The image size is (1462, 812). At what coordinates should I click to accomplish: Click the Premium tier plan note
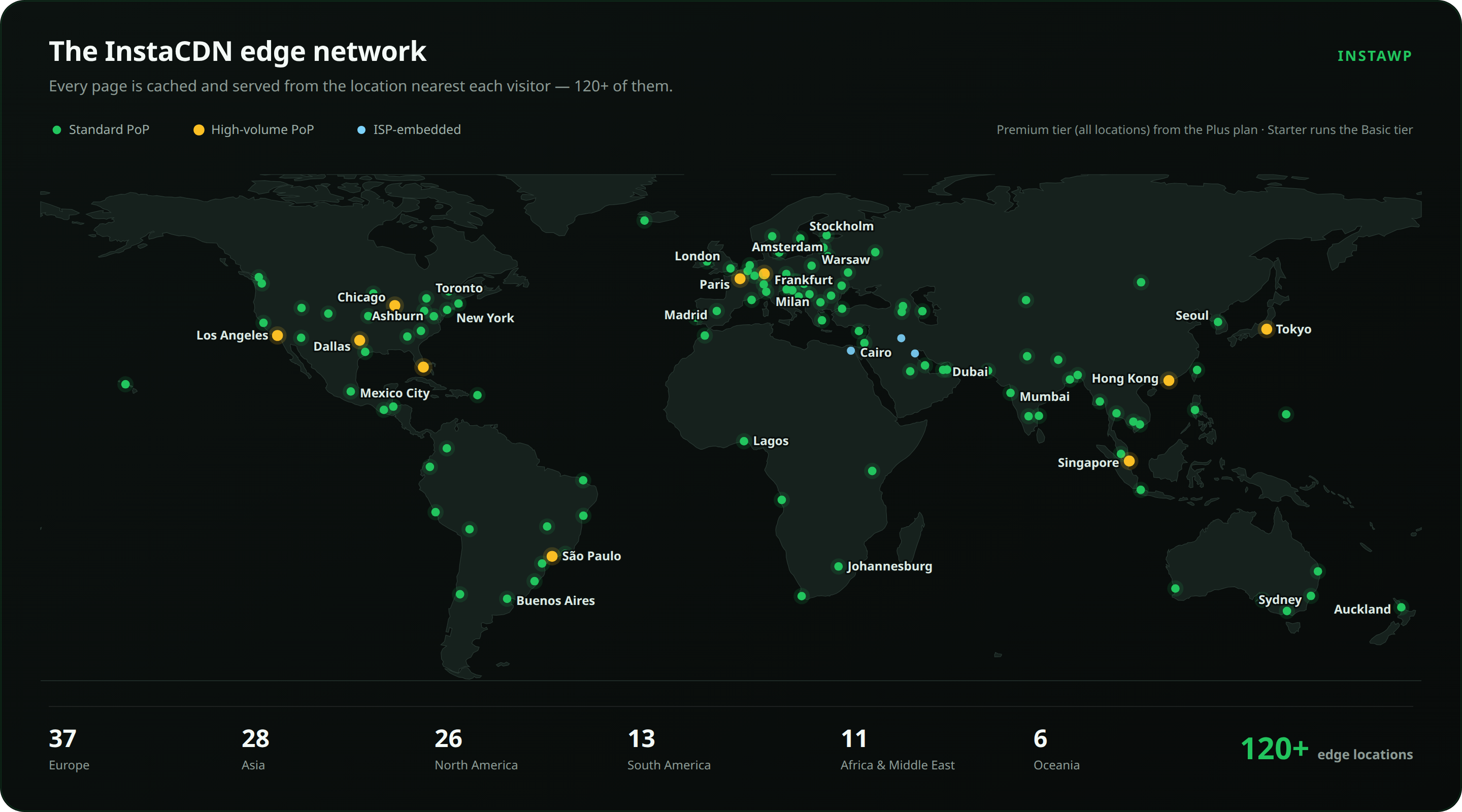click(1204, 129)
